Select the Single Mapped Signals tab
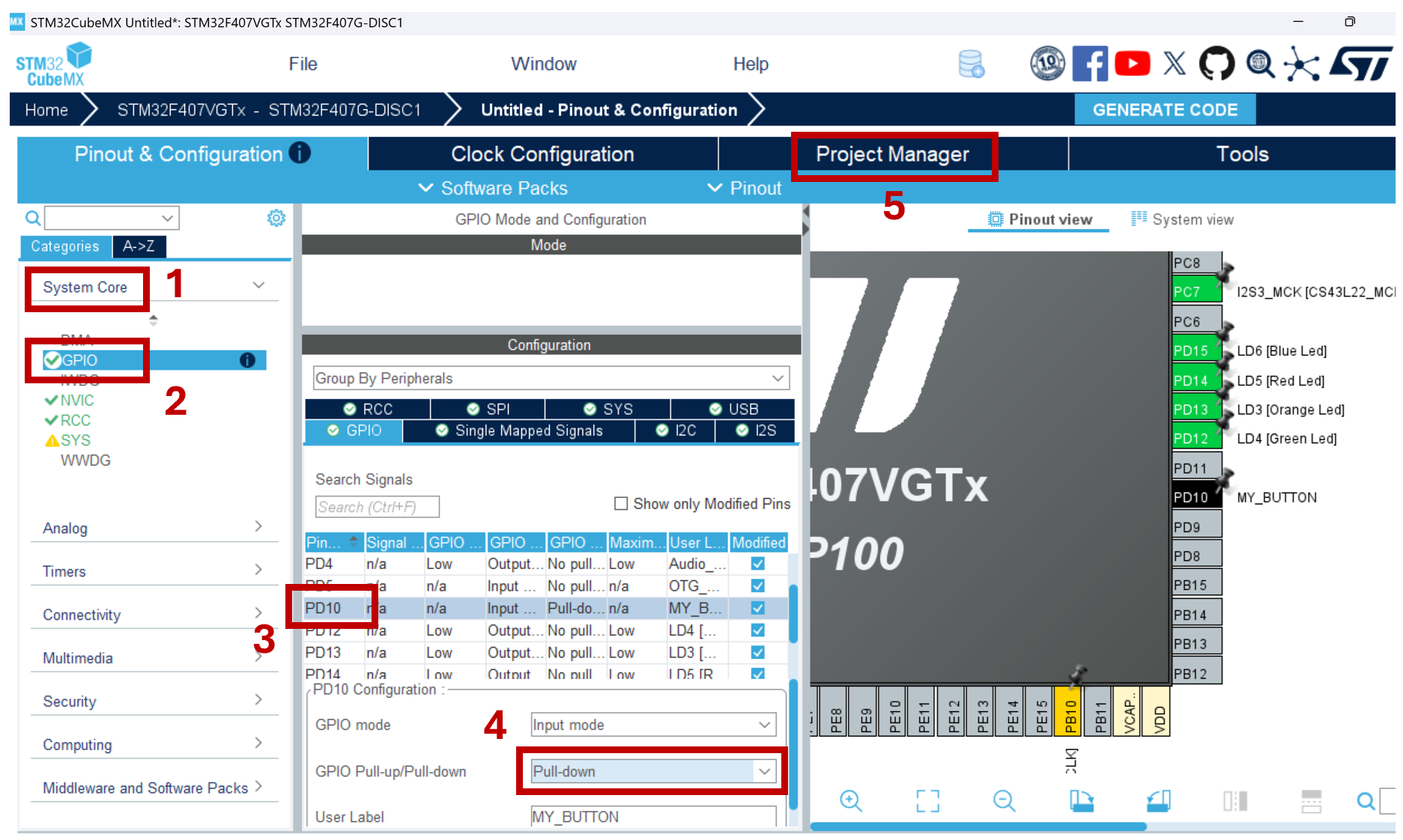 pos(519,430)
